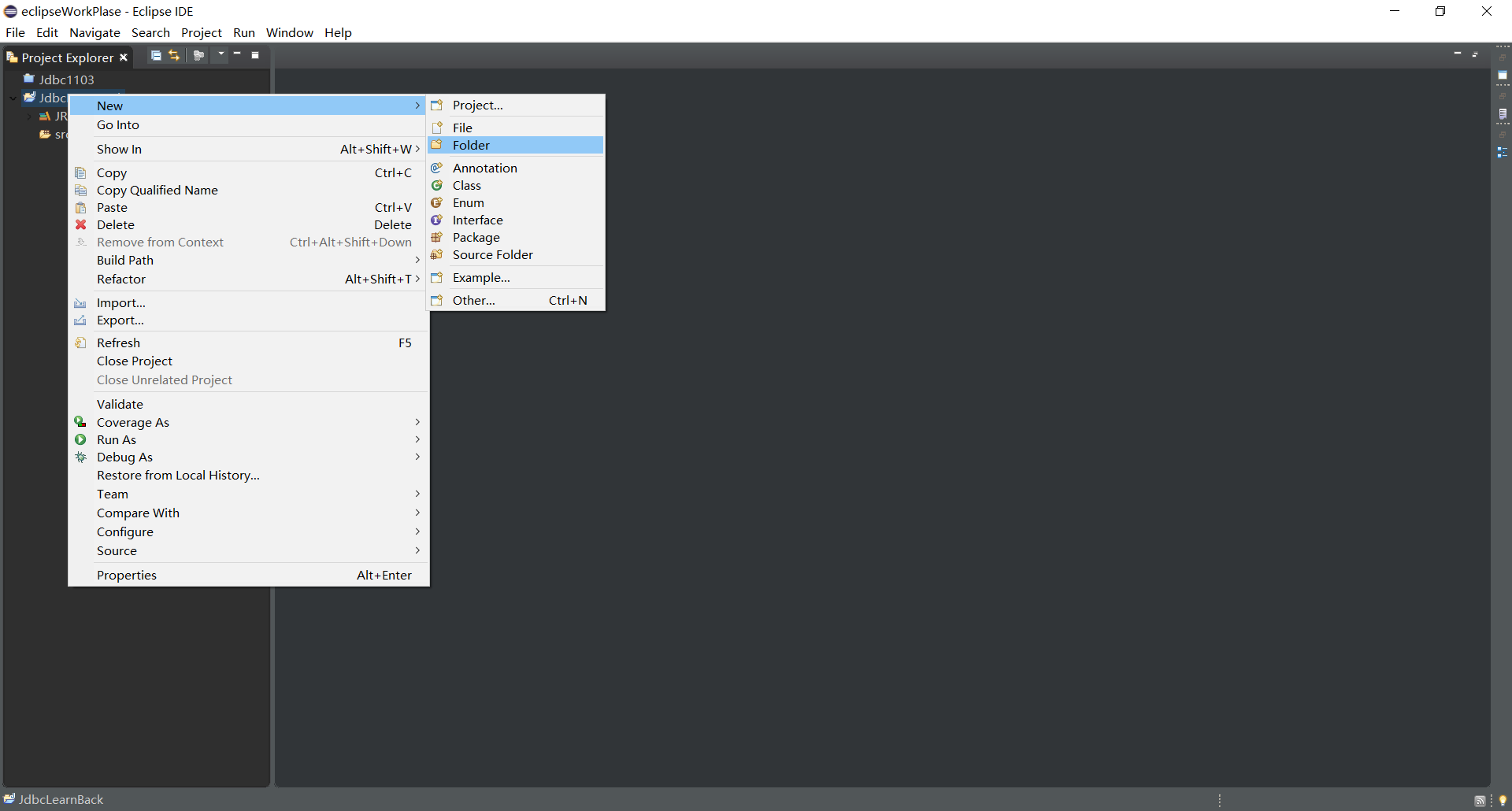Expand the Build Path submenu

coord(248,260)
